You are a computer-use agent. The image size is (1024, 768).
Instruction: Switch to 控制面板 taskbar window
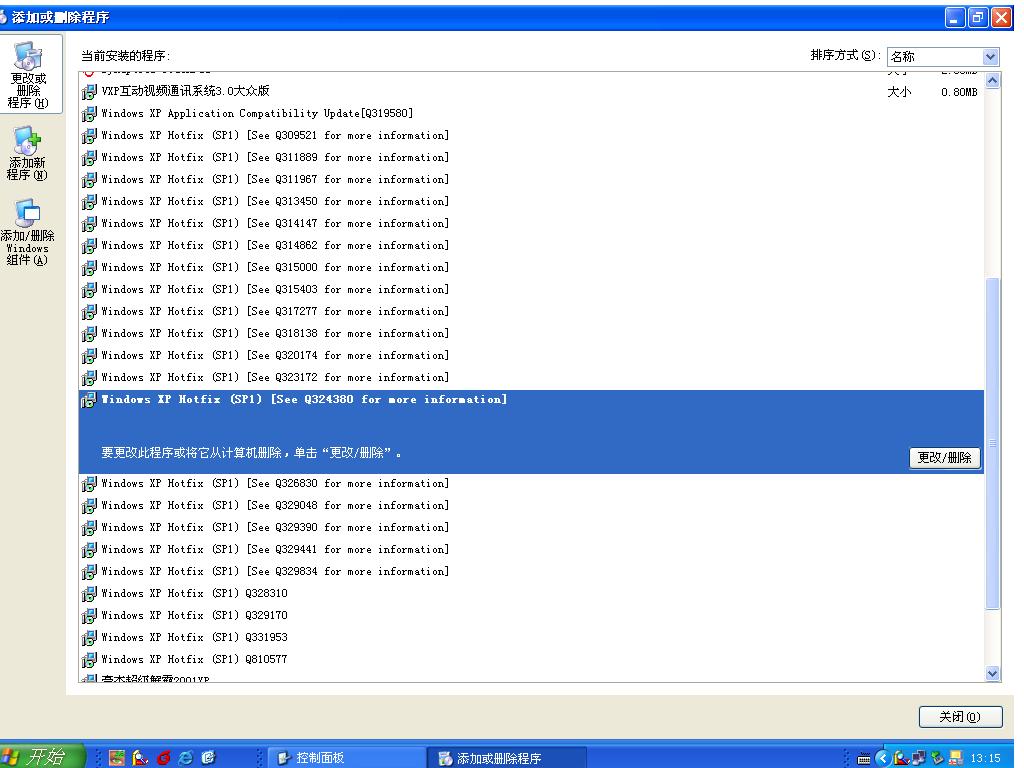click(346, 758)
